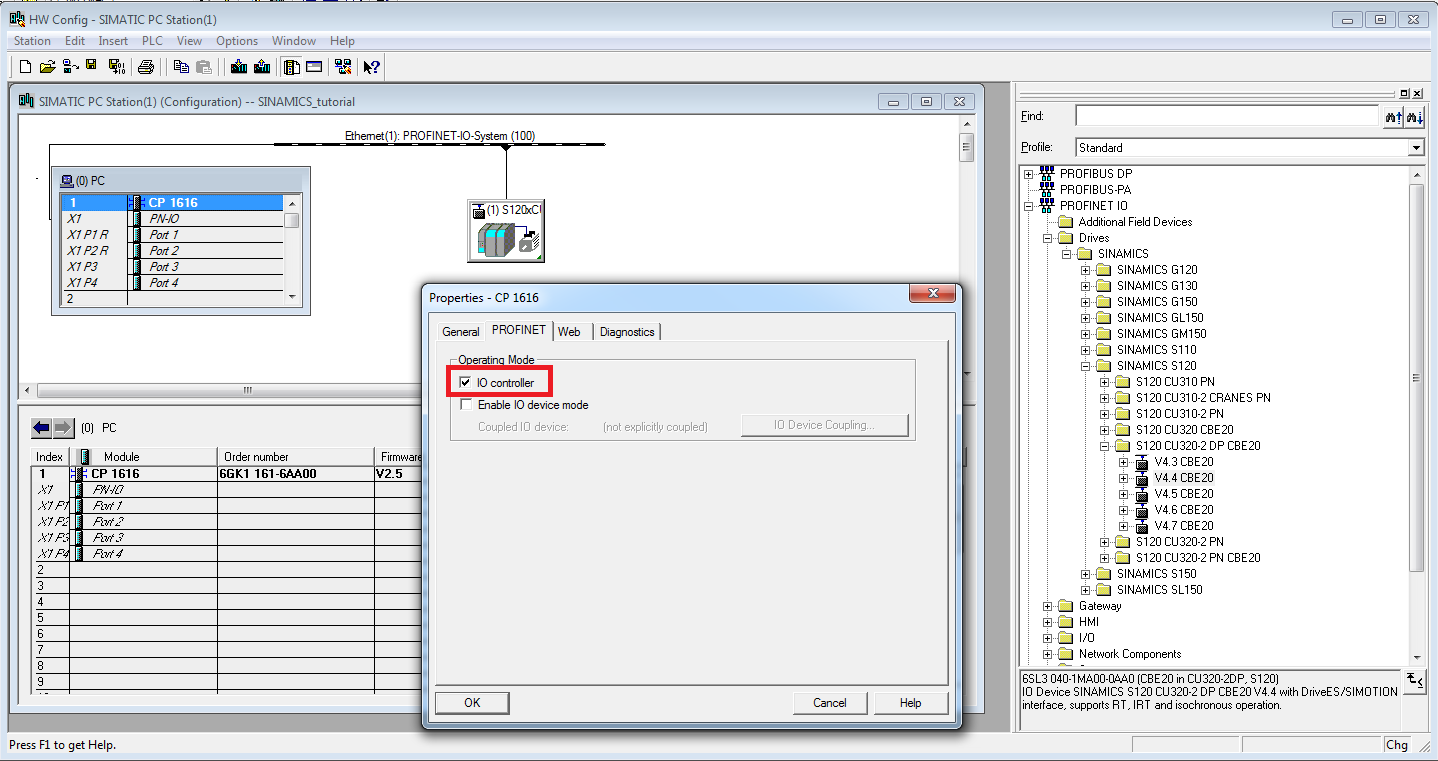1438x761 pixels.
Task: Collapse the PROFINET IO tree node
Action: [1028, 206]
